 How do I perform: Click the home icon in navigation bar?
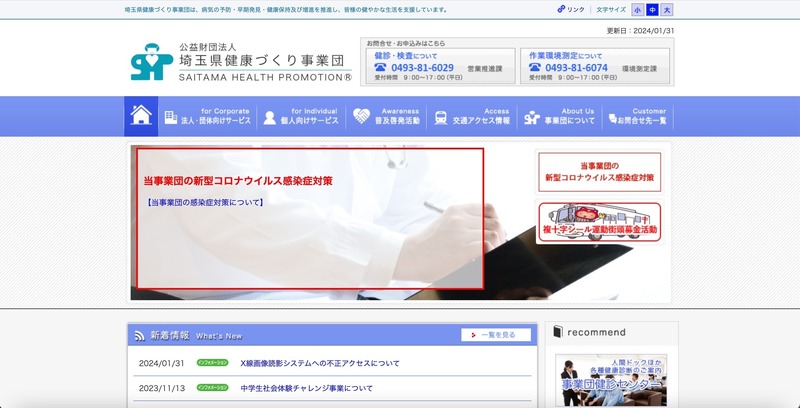point(141,117)
